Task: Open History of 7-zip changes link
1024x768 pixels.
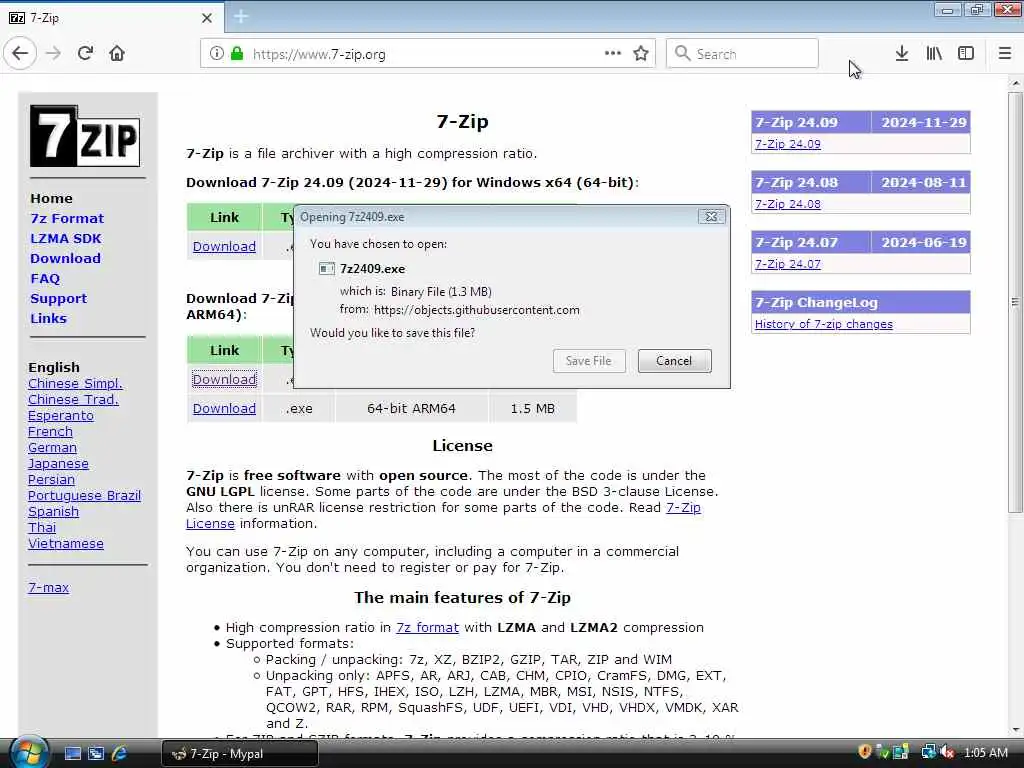Action: [824, 324]
